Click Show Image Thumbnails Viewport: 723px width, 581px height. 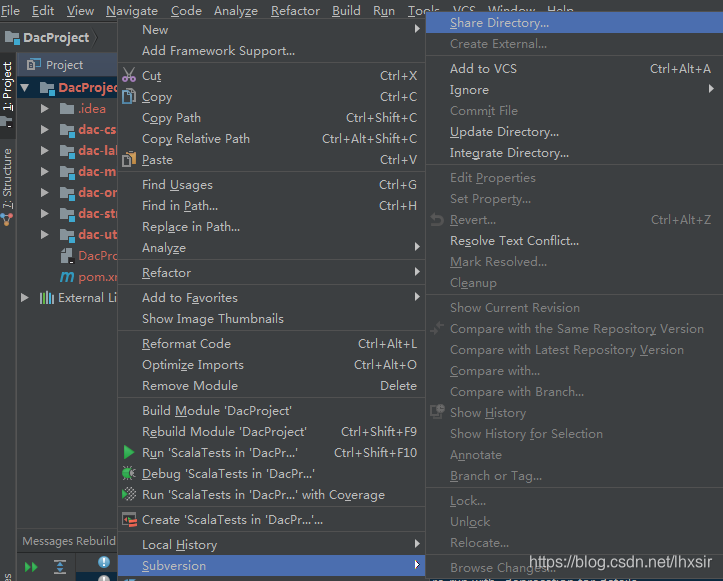271,319
